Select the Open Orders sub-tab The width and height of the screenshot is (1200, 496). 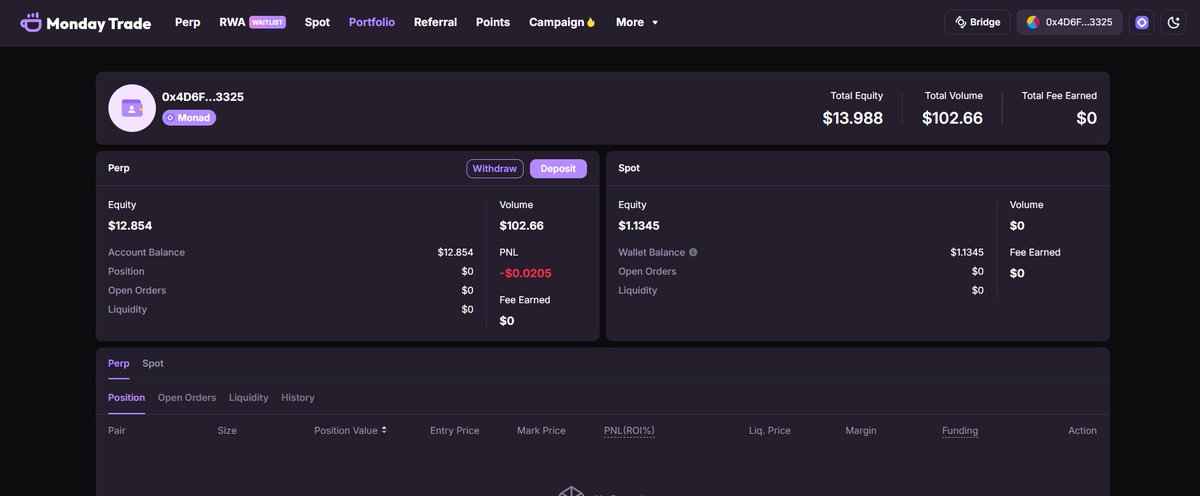point(187,398)
